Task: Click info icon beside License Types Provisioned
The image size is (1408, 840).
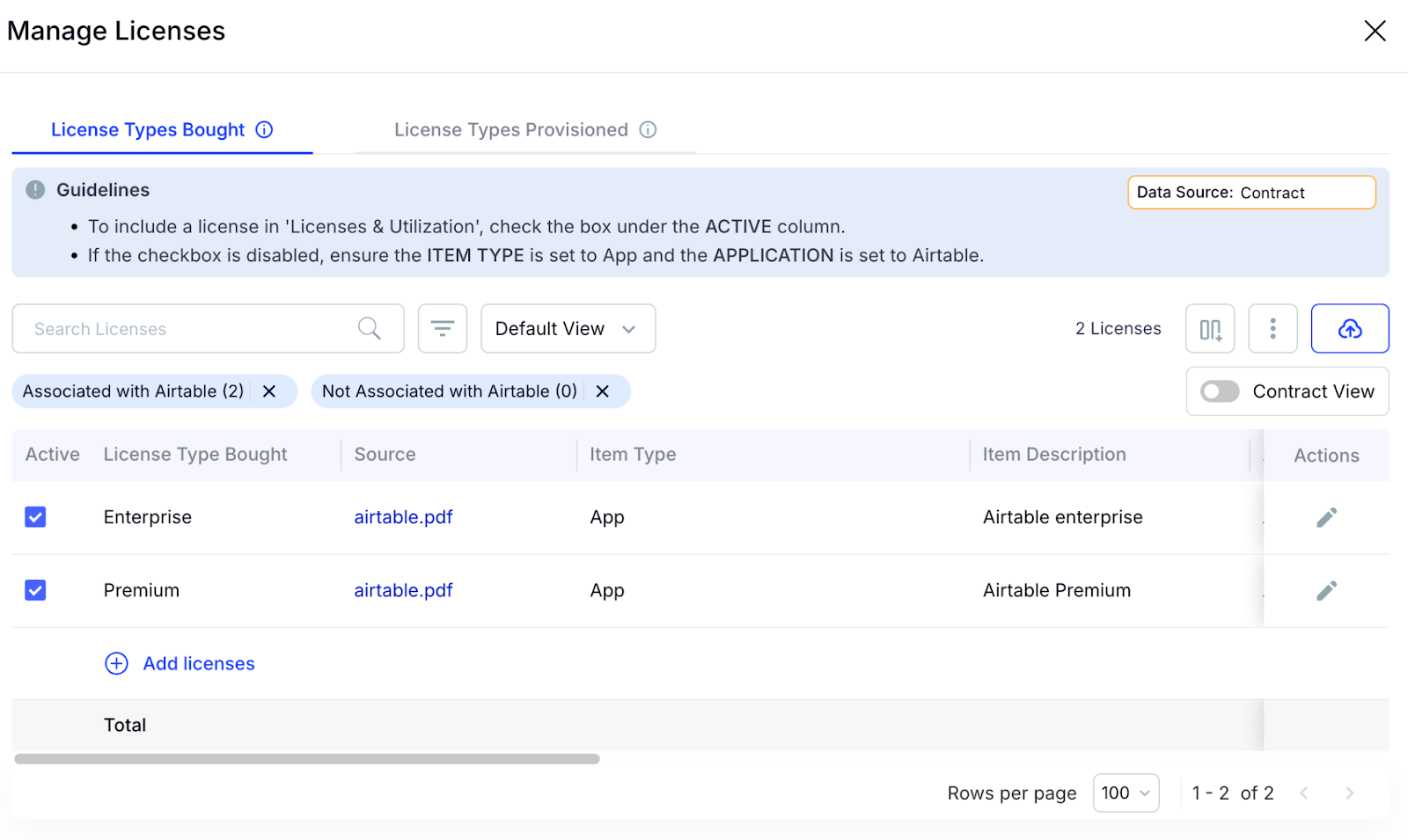Action: point(648,130)
